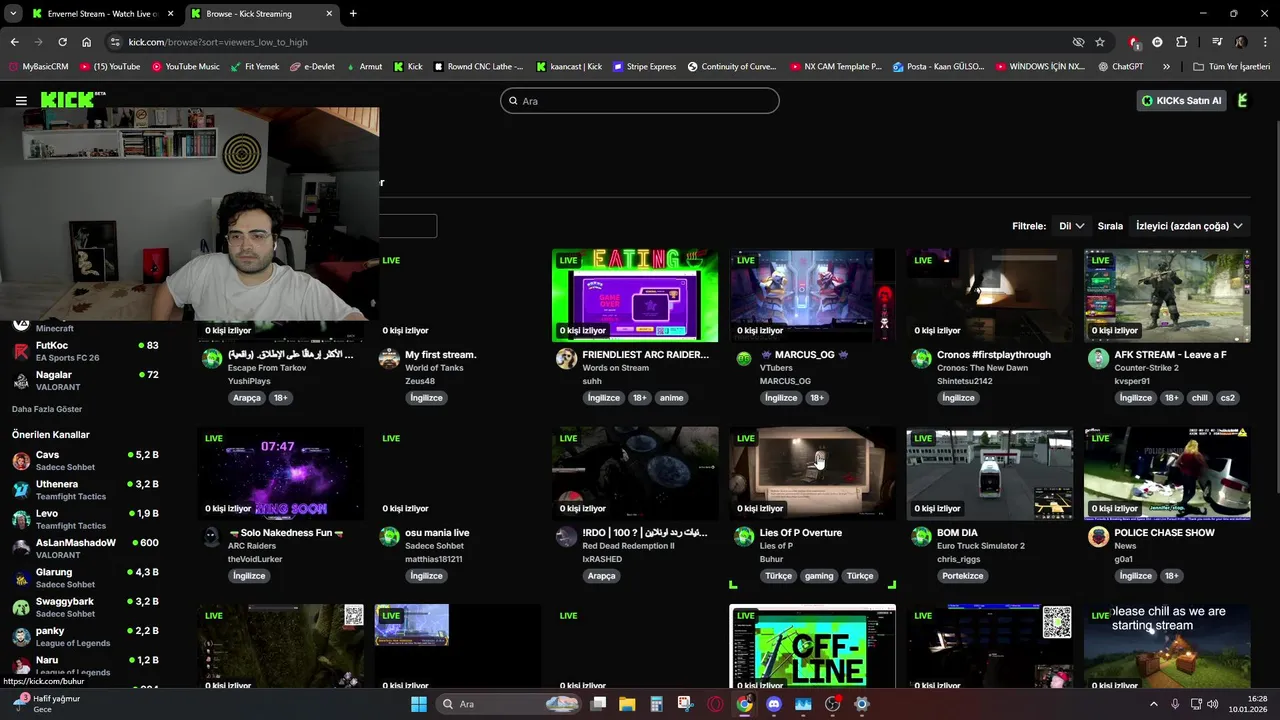Select Portekizce tag under BOM DIA

pos(963,576)
